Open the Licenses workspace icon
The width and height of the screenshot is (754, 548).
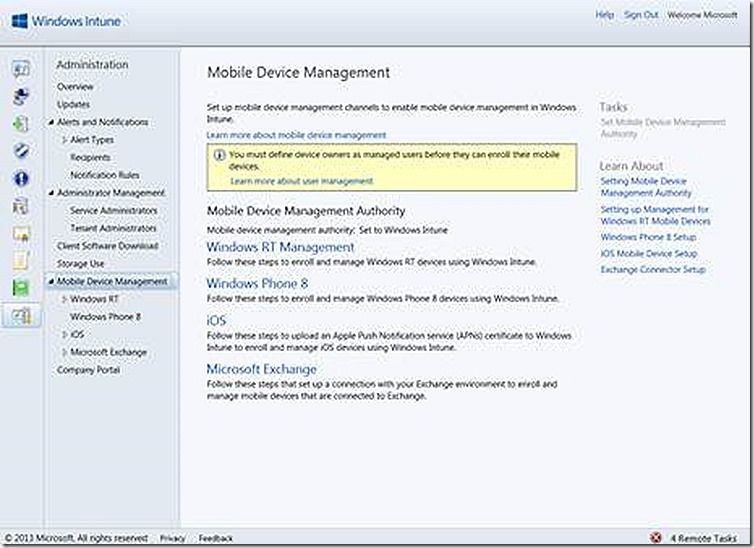(x=21, y=234)
